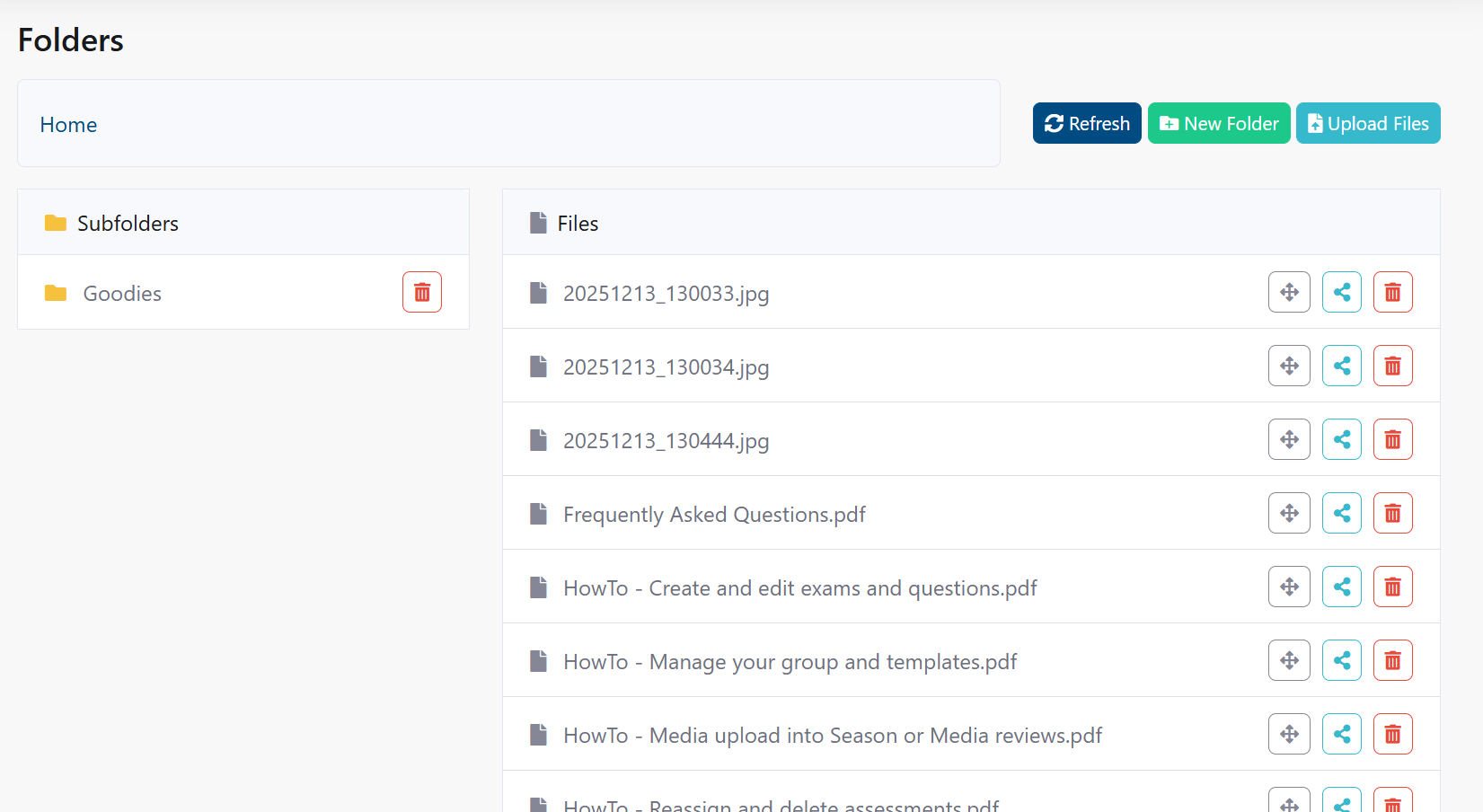1483x812 pixels.
Task: Refresh the folder view
Action: [x=1086, y=123]
